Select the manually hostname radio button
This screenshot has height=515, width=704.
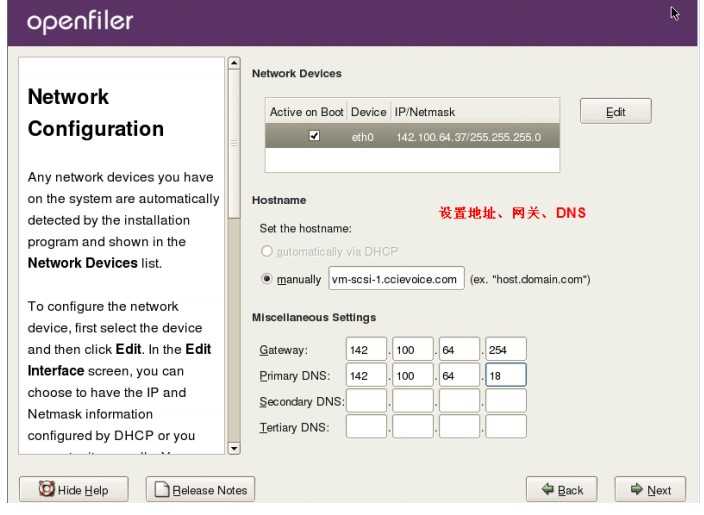pyautogui.click(x=267, y=279)
